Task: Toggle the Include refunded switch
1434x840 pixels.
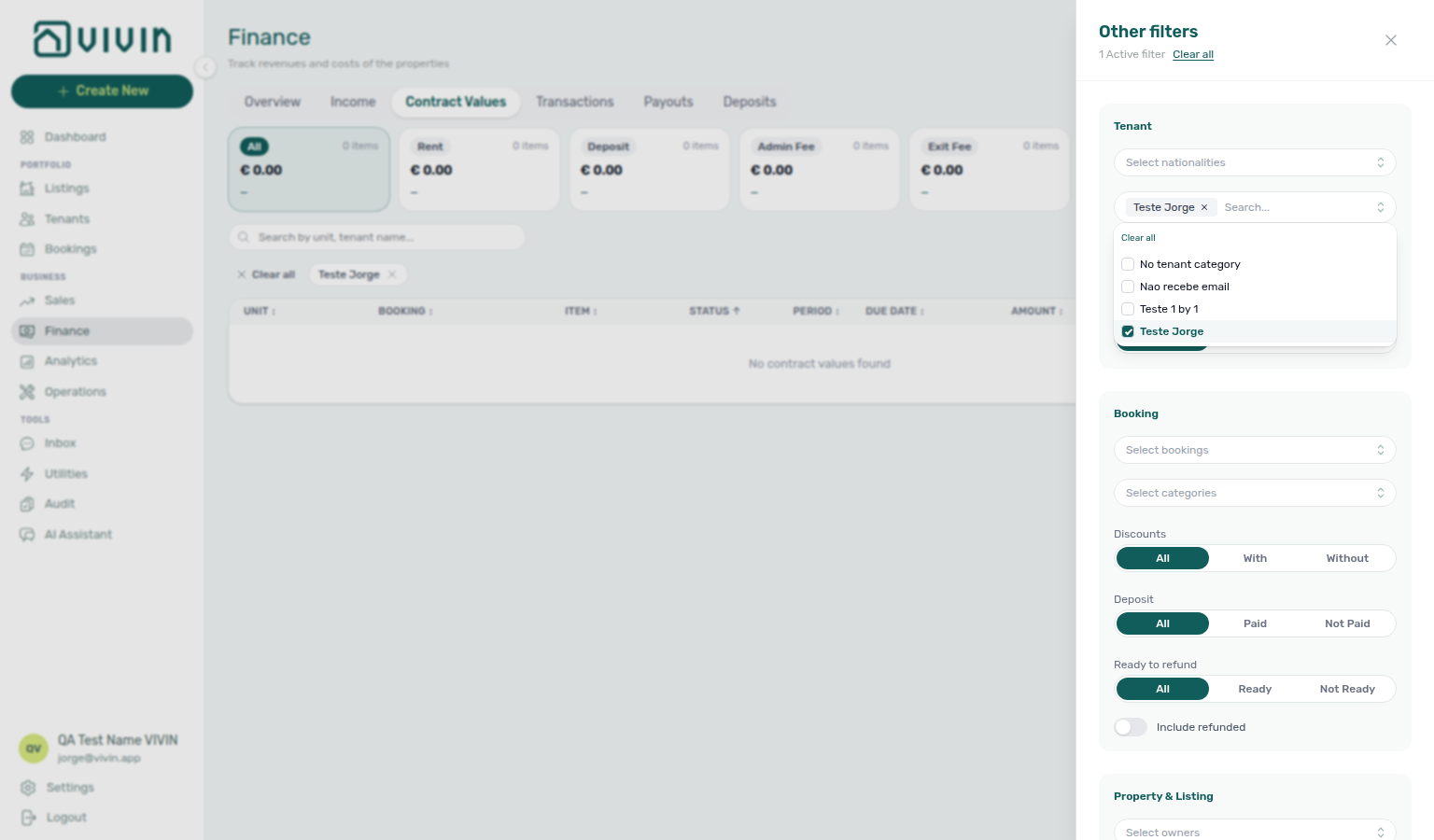Action: click(x=1131, y=727)
